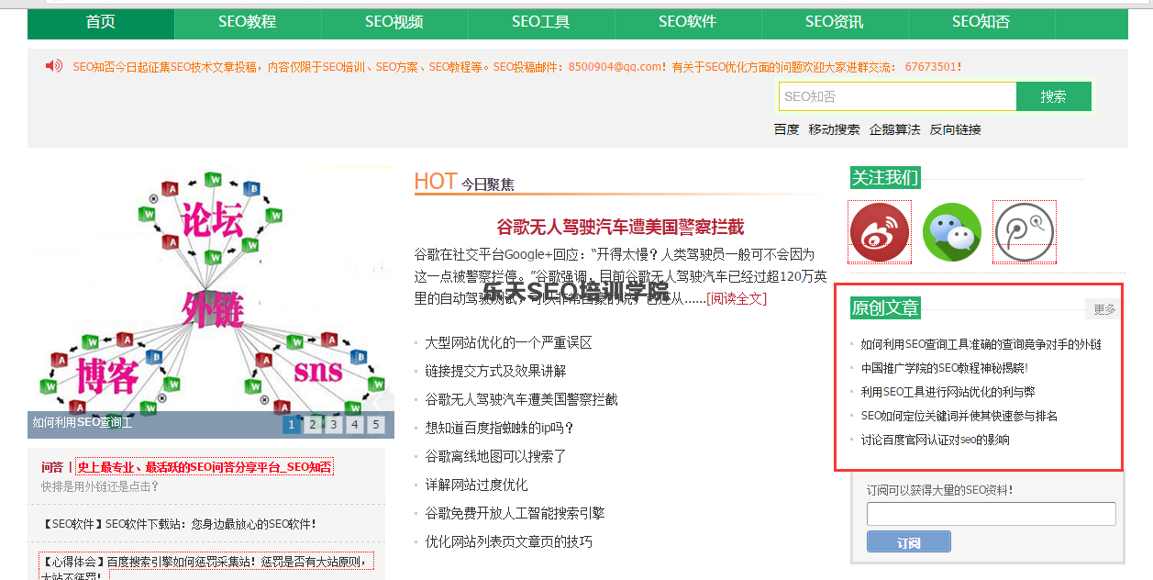Open the SEO视频 menu item
The width and height of the screenshot is (1153, 580).
click(x=393, y=22)
